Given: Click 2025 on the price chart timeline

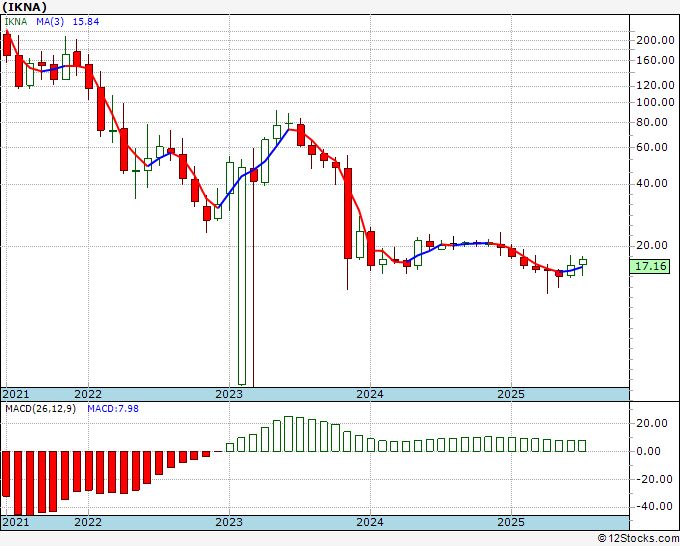Looking at the screenshot, I should [511, 394].
